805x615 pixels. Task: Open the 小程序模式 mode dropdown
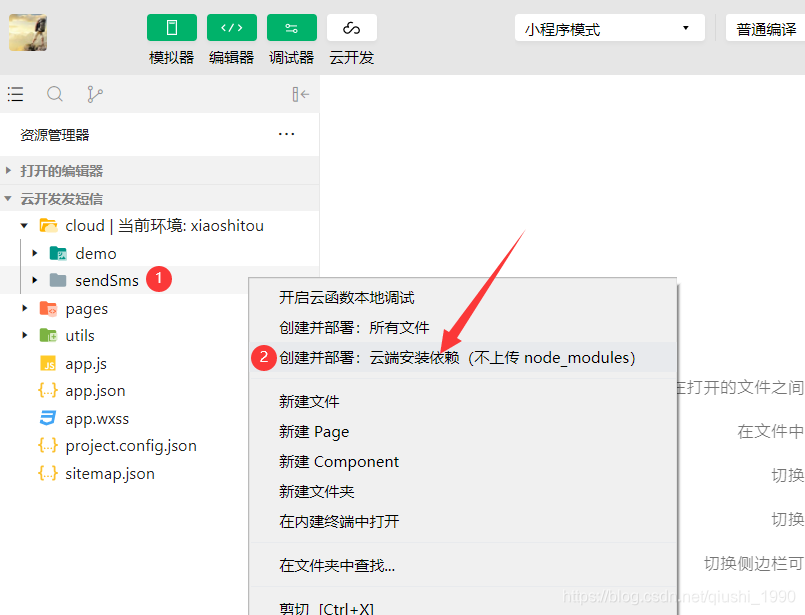pos(609,28)
